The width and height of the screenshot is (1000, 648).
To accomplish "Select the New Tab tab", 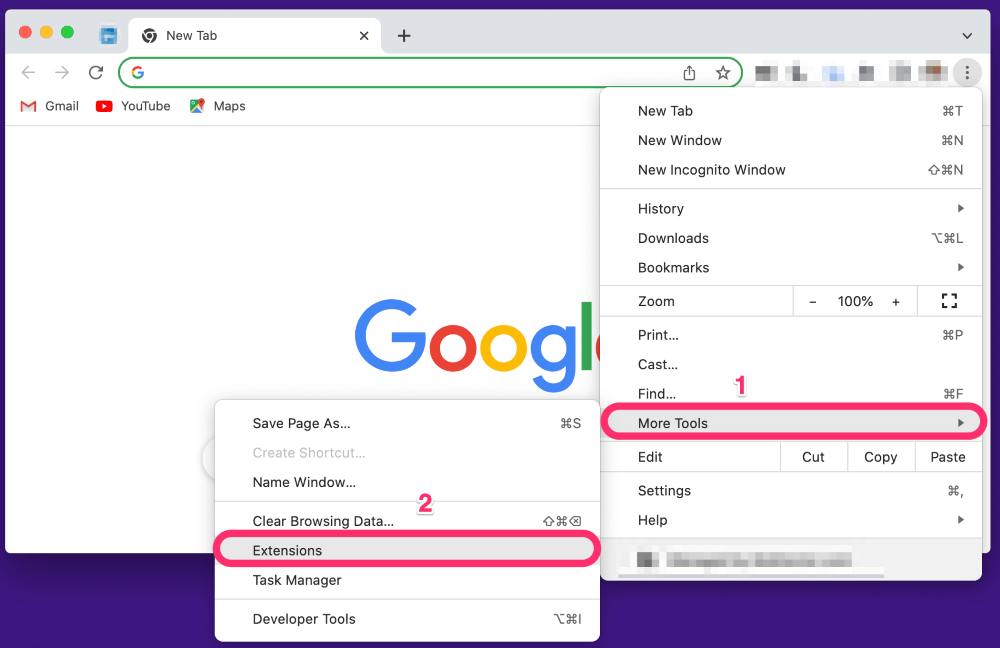I will click(255, 36).
